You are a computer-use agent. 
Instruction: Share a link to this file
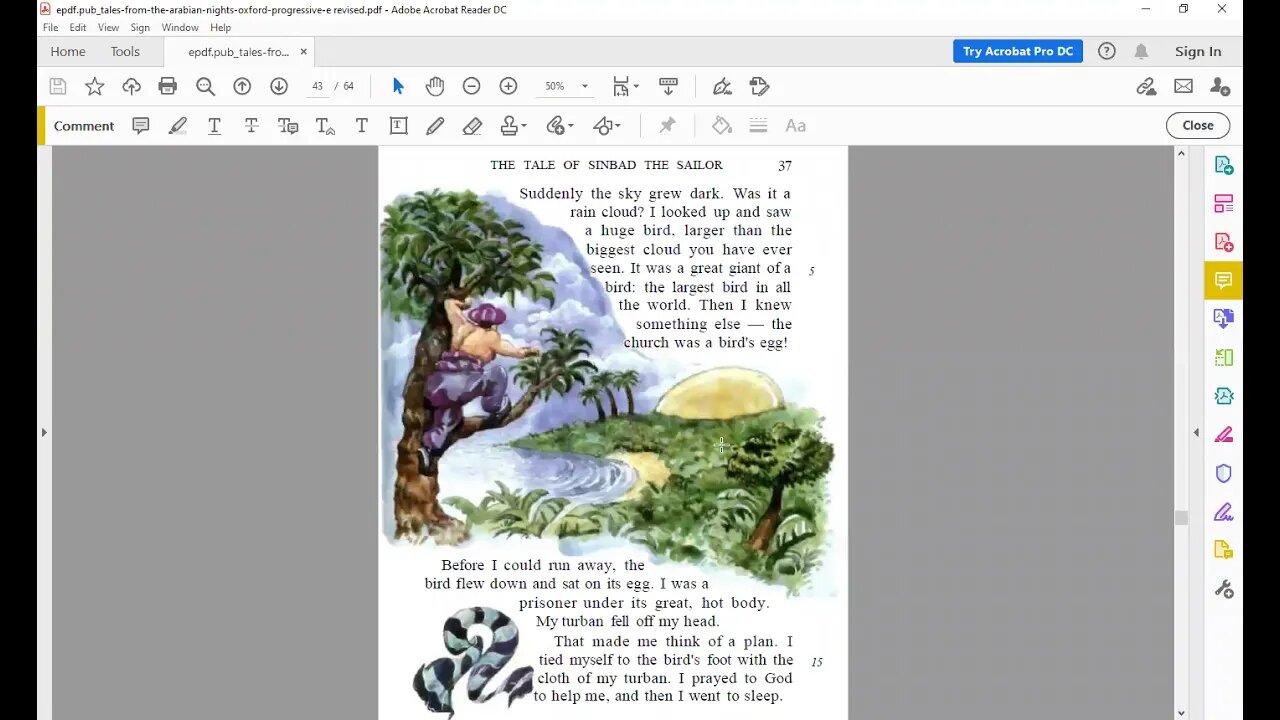1146,86
